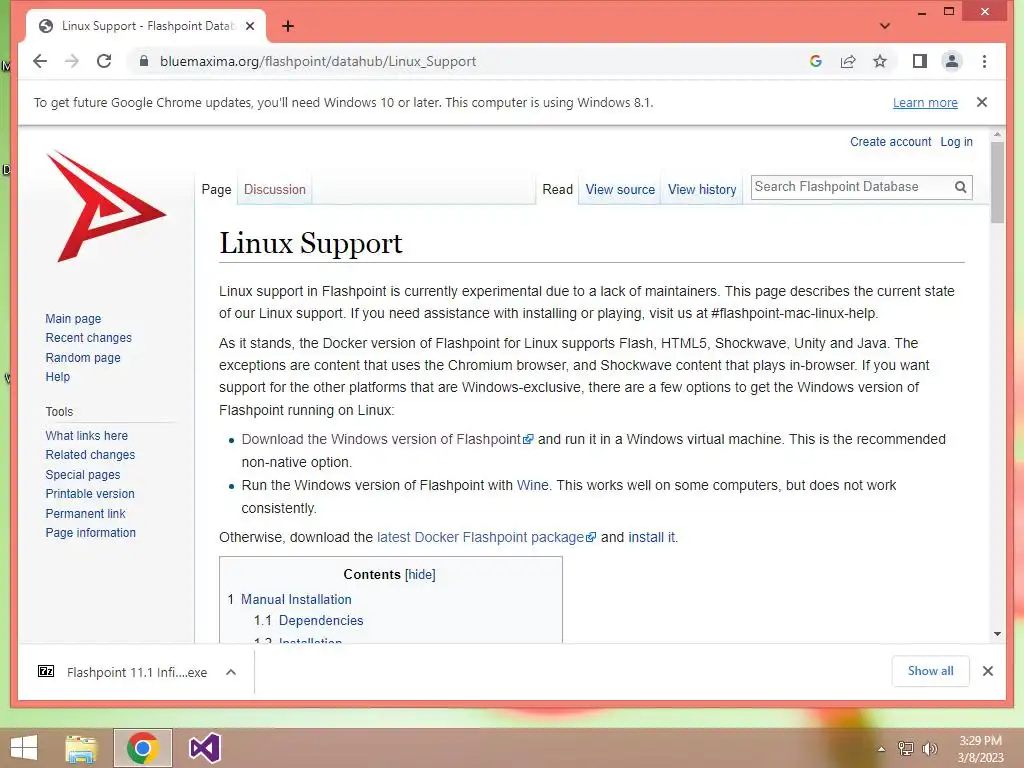The image size is (1024, 768).
Task: Click the Show all downloads button
Action: coord(931,671)
